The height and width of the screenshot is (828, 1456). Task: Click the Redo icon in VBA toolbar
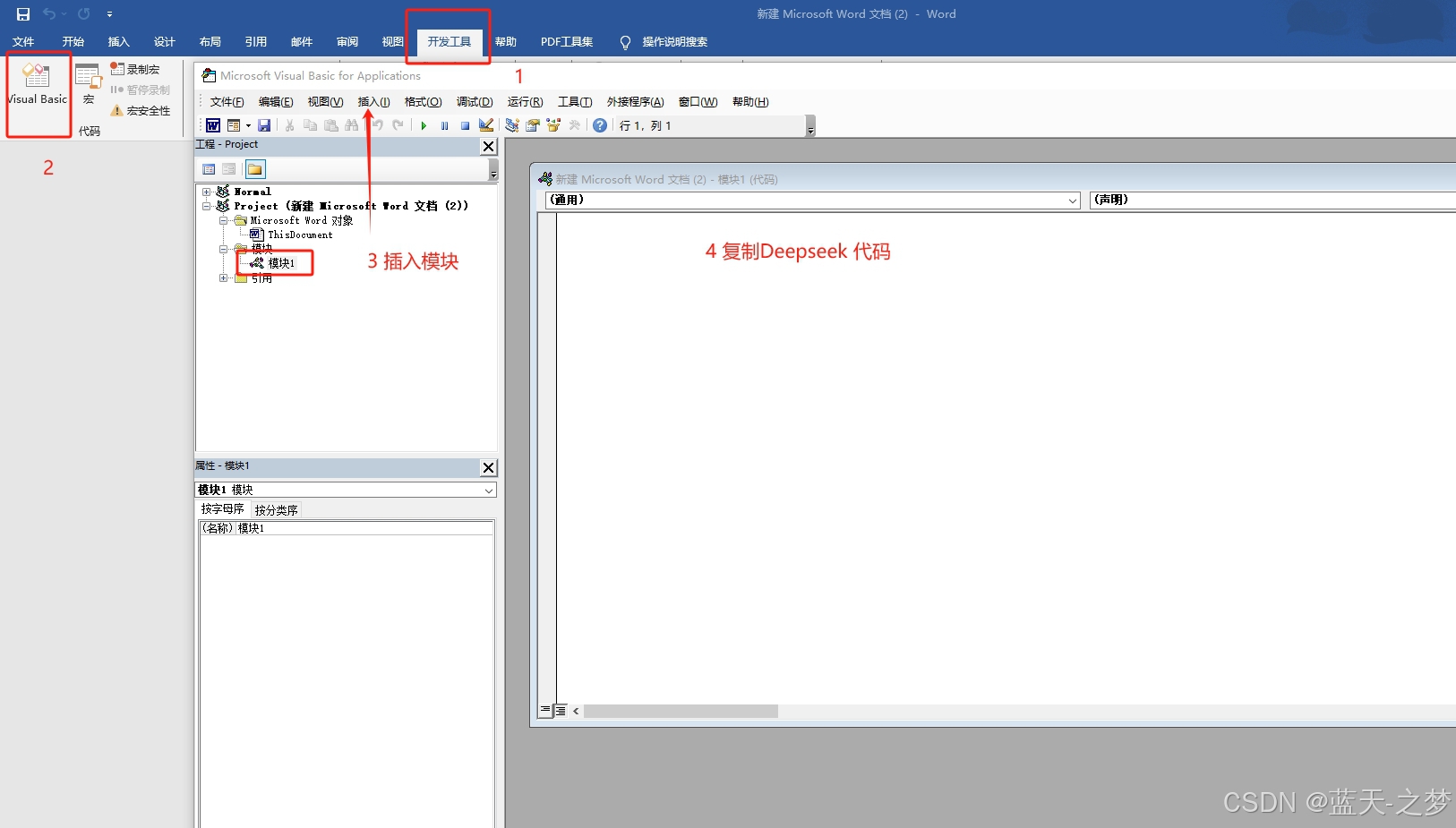tap(398, 125)
